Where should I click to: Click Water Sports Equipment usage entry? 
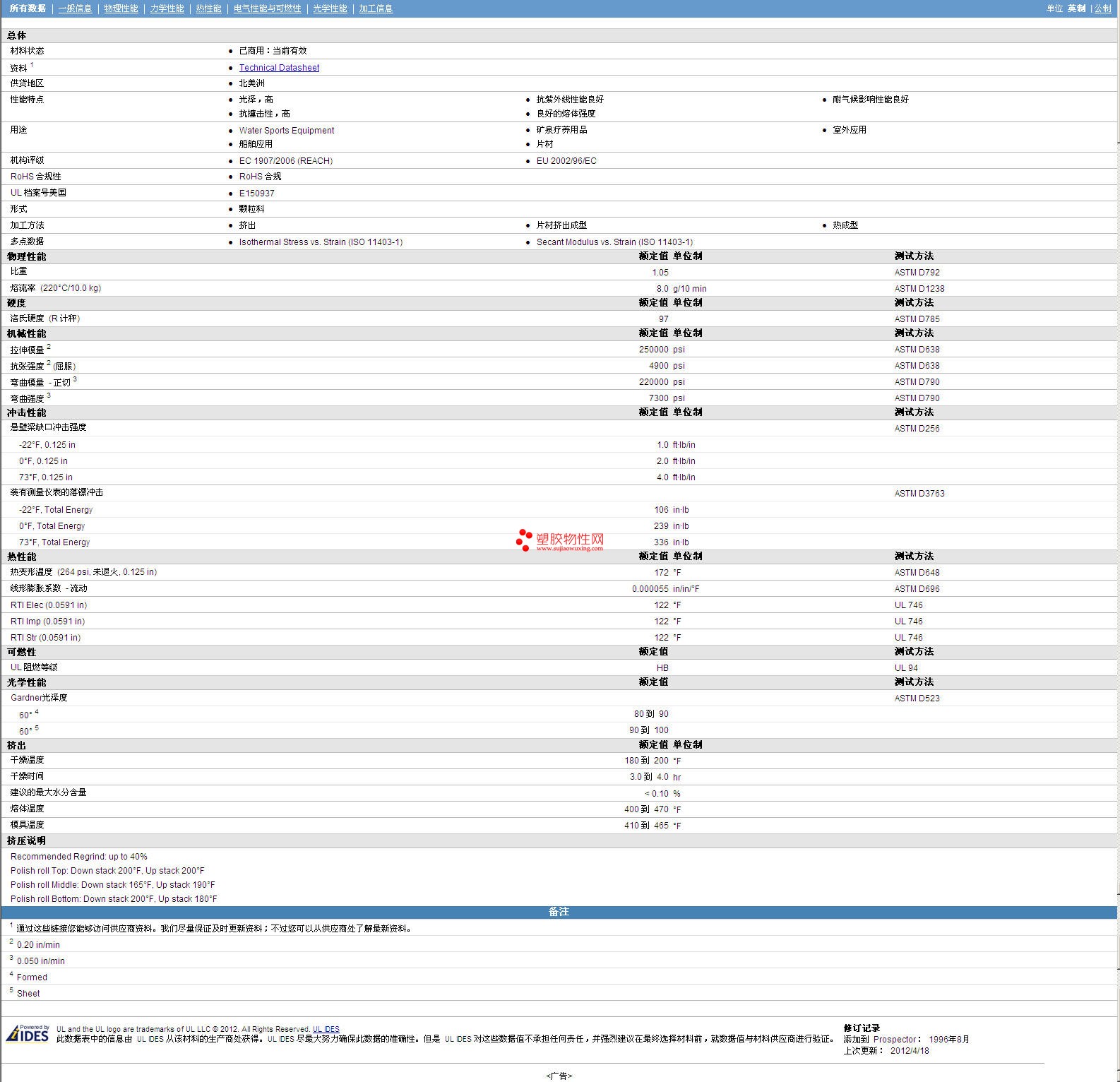coord(287,131)
